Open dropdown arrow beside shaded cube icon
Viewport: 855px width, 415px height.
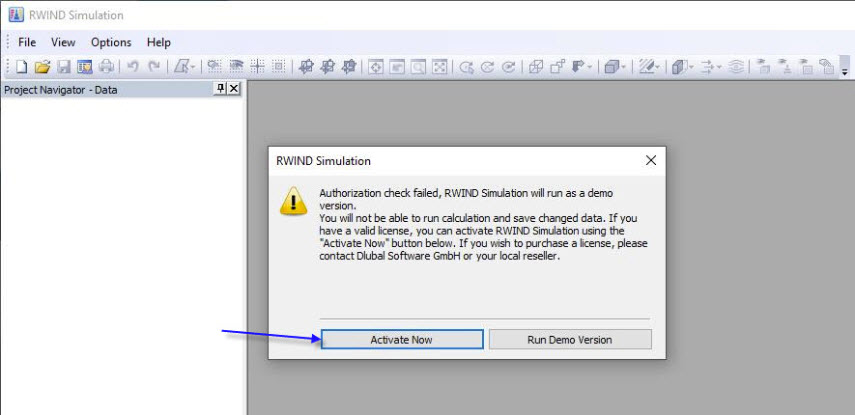coord(691,67)
